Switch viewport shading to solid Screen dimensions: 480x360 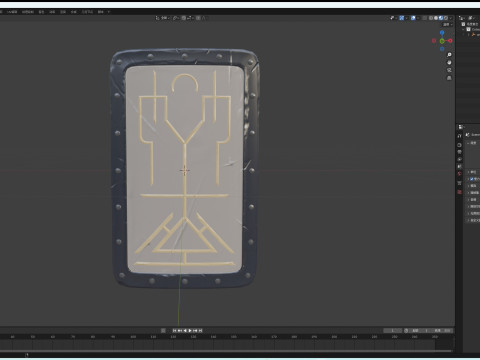point(436,18)
